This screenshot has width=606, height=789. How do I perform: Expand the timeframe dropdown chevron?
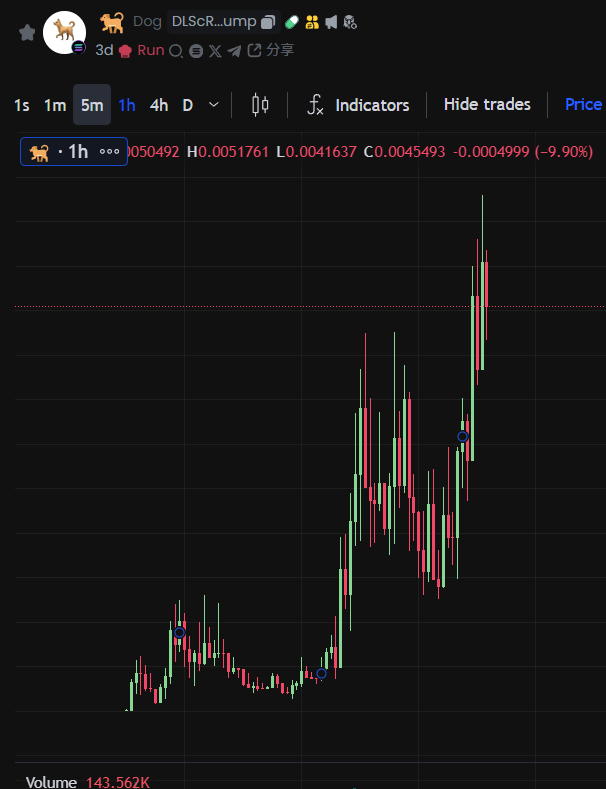[x=214, y=105]
